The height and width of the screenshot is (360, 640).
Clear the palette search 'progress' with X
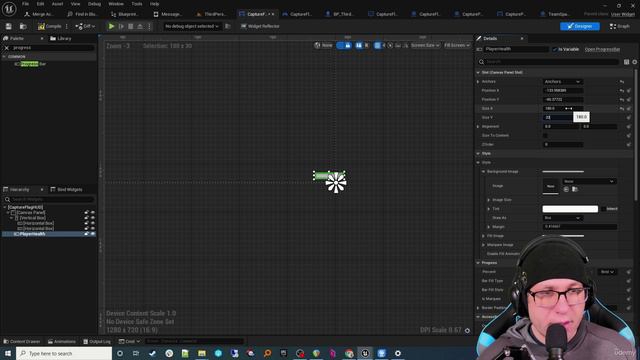click(x=7, y=48)
